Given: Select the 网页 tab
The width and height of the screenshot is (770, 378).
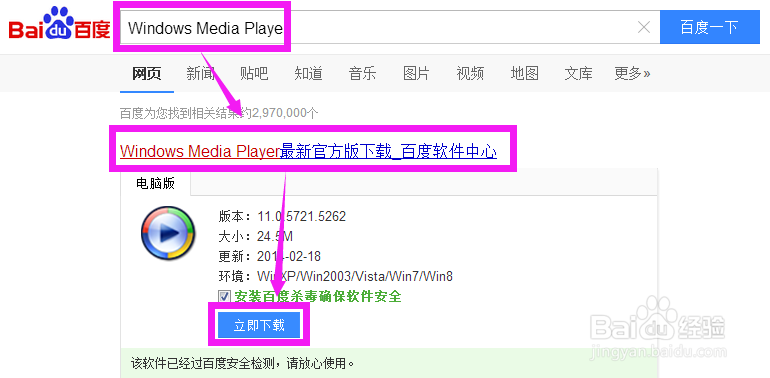Looking at the screenshot, I should [146, 74].
